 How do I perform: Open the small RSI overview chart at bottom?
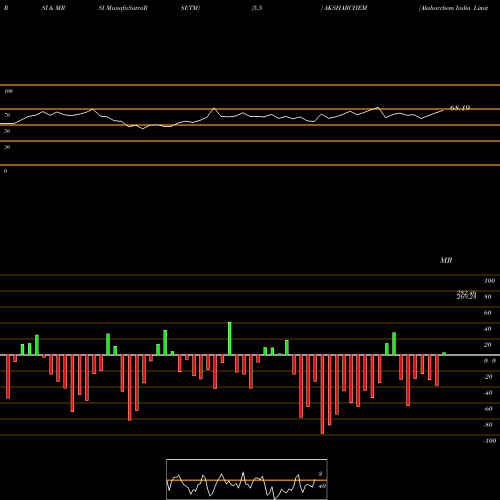point(247,479)
